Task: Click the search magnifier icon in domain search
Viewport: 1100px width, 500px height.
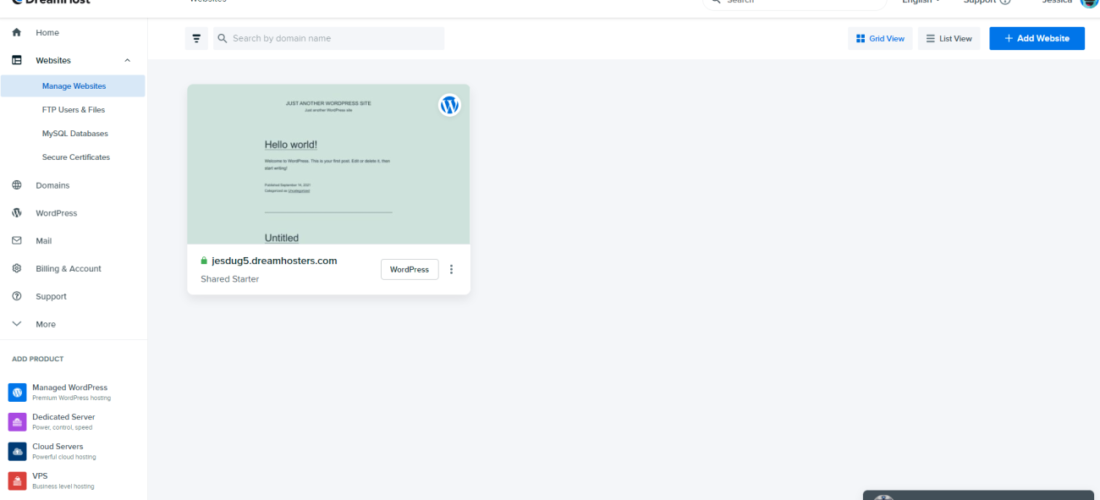Action: [x=222, y=39]
